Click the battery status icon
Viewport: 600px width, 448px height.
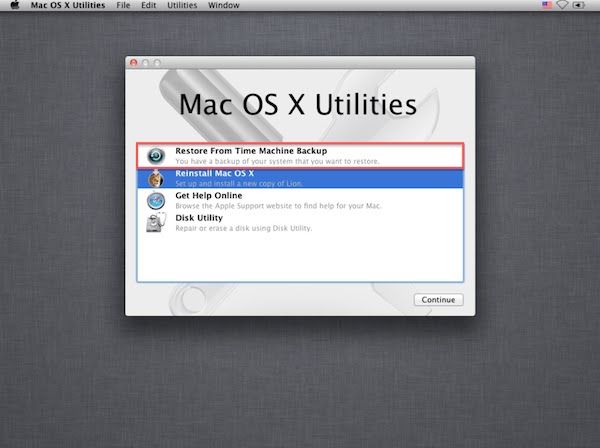(x=579, y=5)
